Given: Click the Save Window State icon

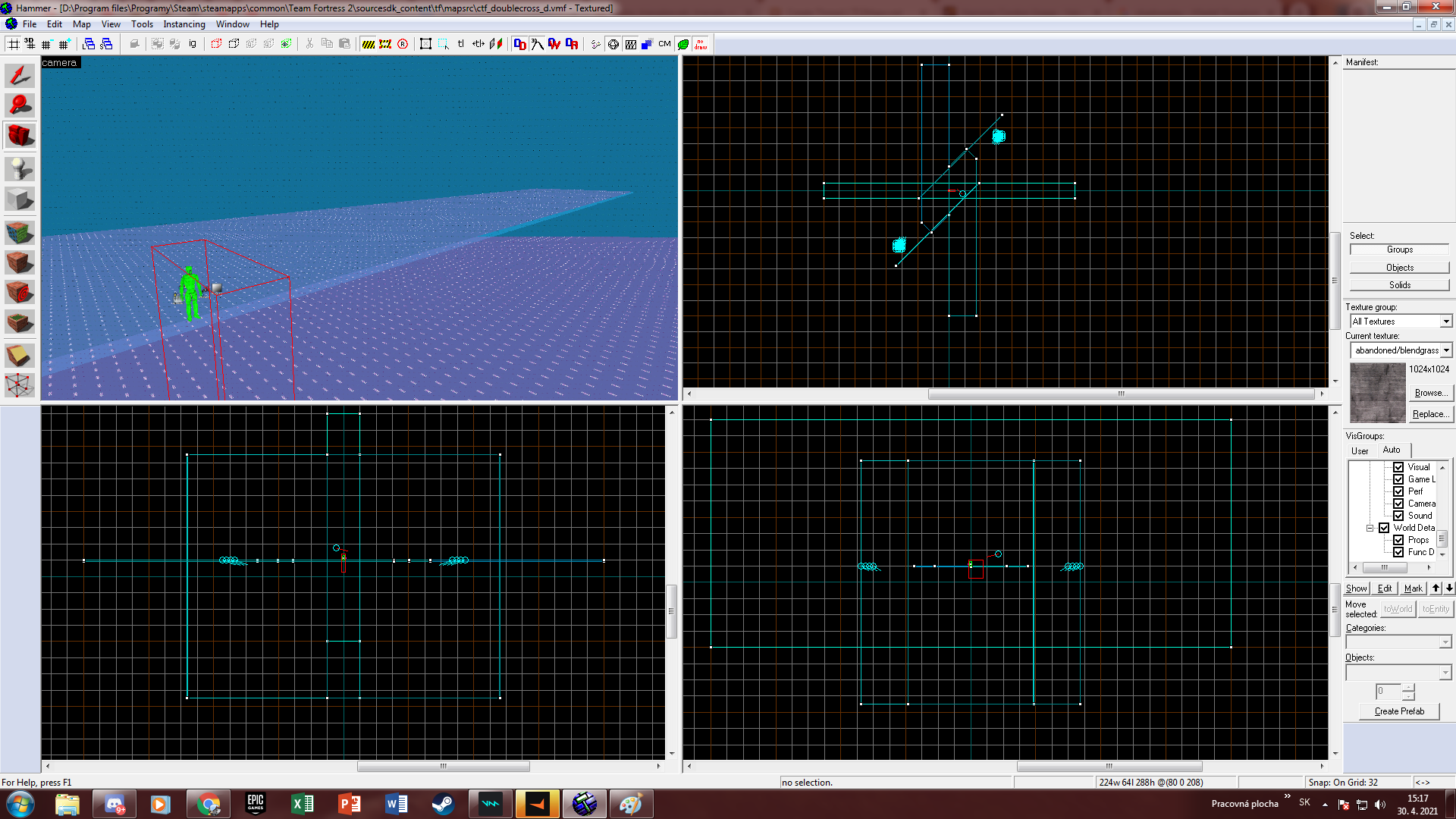Looking at the screenshot, I should pos(106,44).
